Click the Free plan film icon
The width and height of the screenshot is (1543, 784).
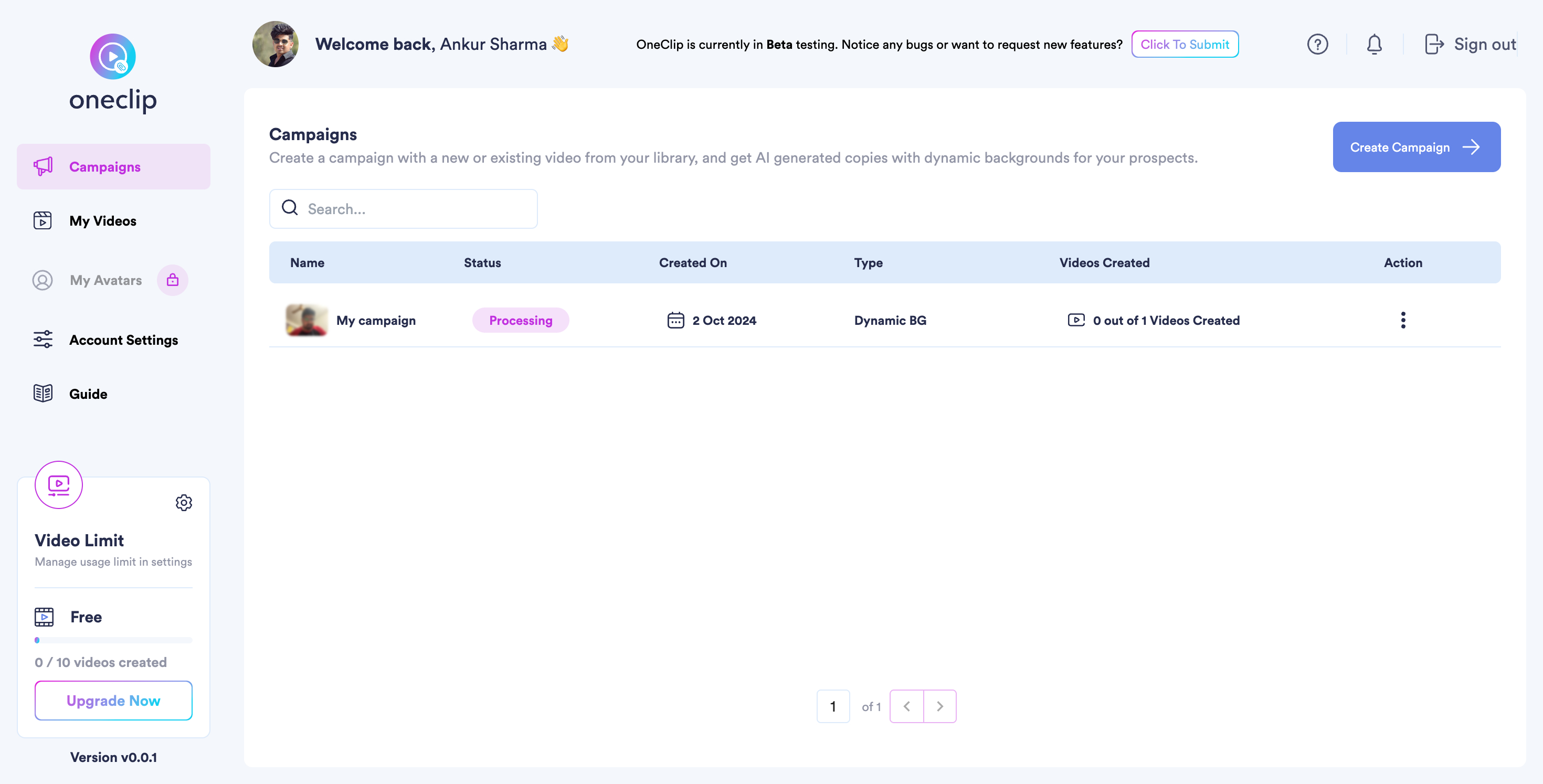tap(44, 617)
